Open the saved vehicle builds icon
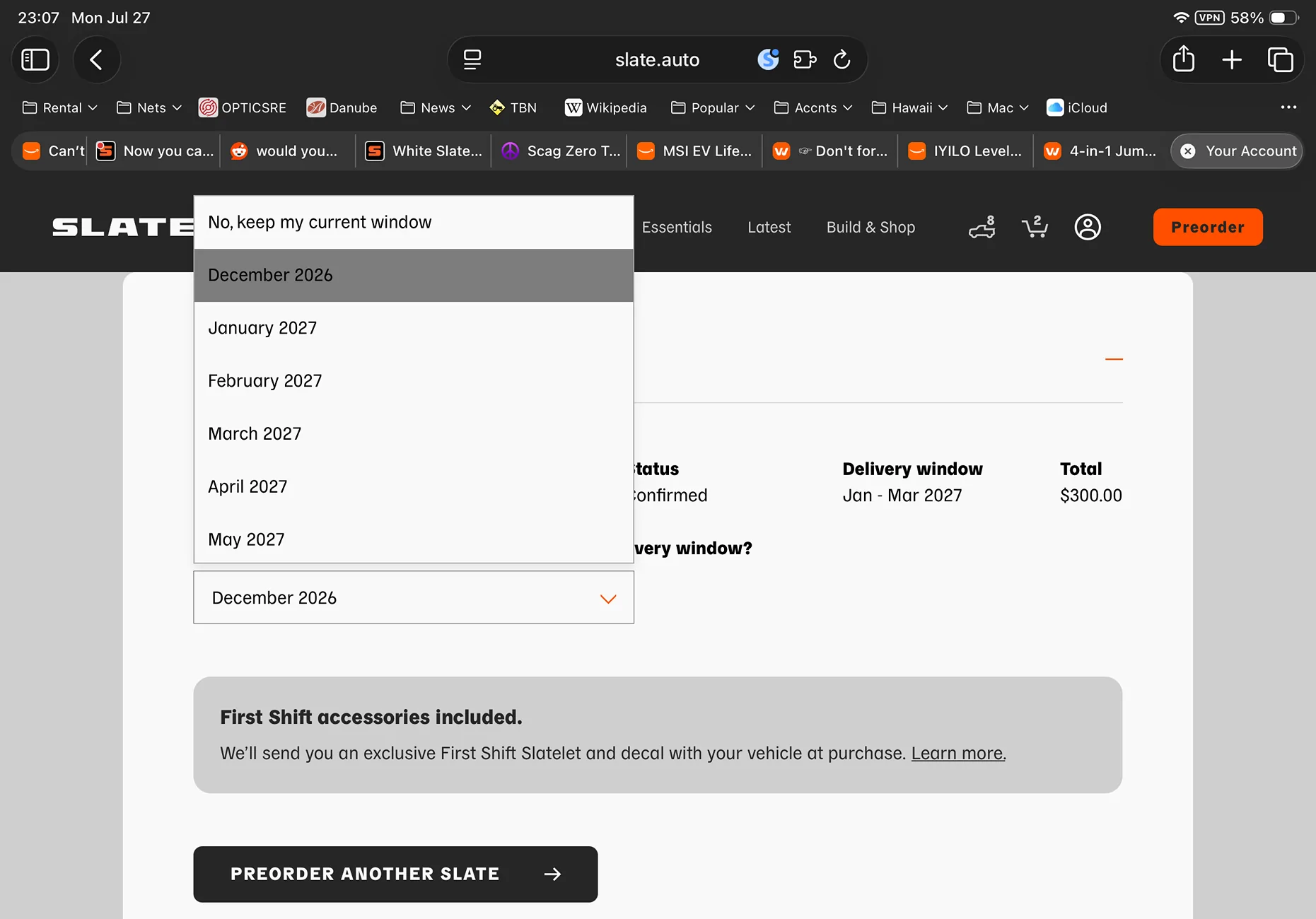This screenshot has height=919, width=1316. click(982, 227)
